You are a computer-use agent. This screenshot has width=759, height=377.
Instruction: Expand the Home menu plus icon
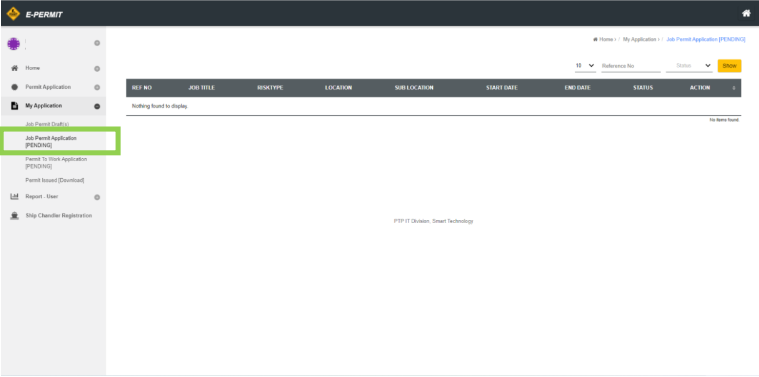[x=97, y=69]
